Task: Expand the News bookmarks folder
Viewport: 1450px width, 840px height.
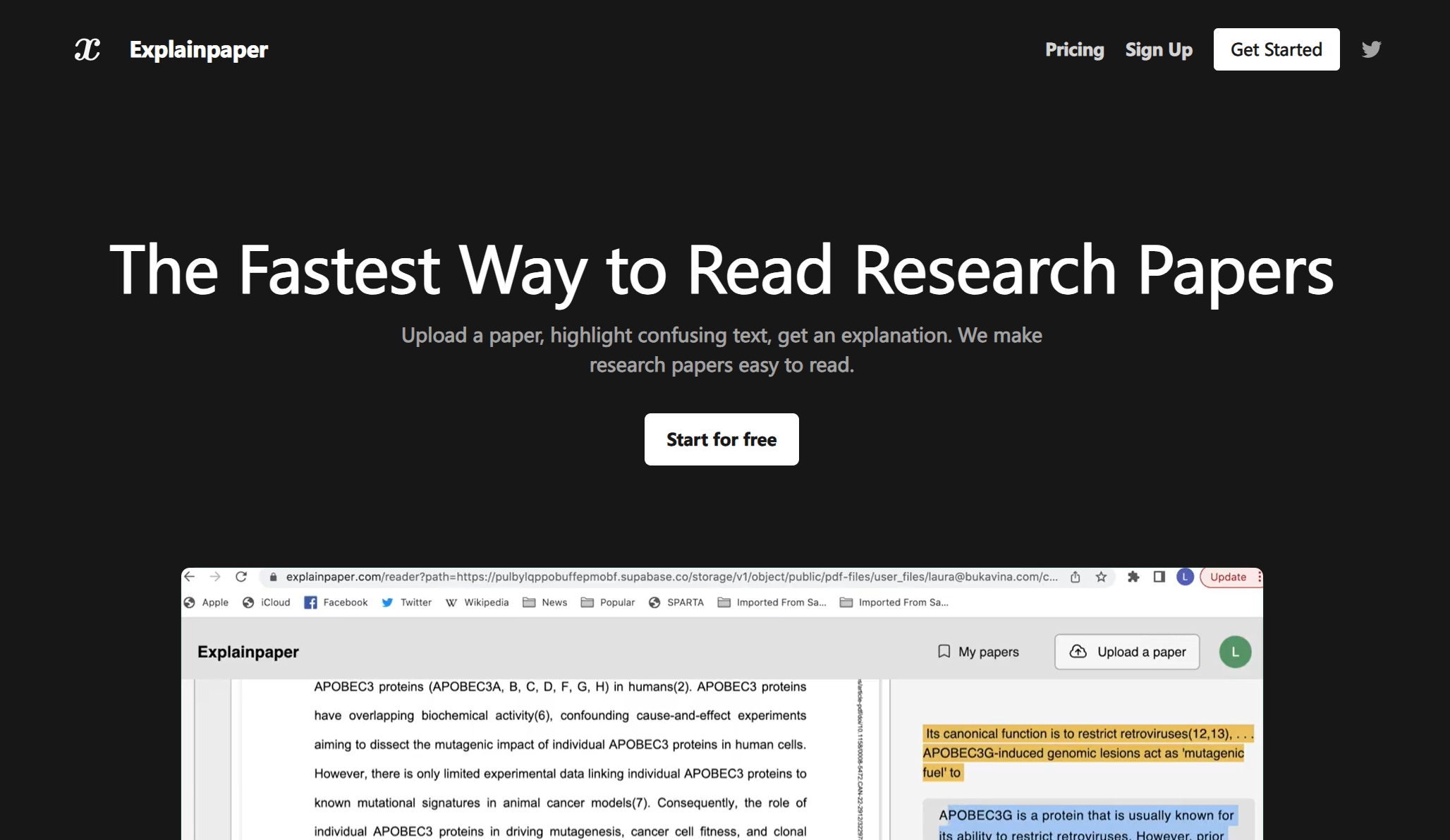Action: click(x=544, y=602)
